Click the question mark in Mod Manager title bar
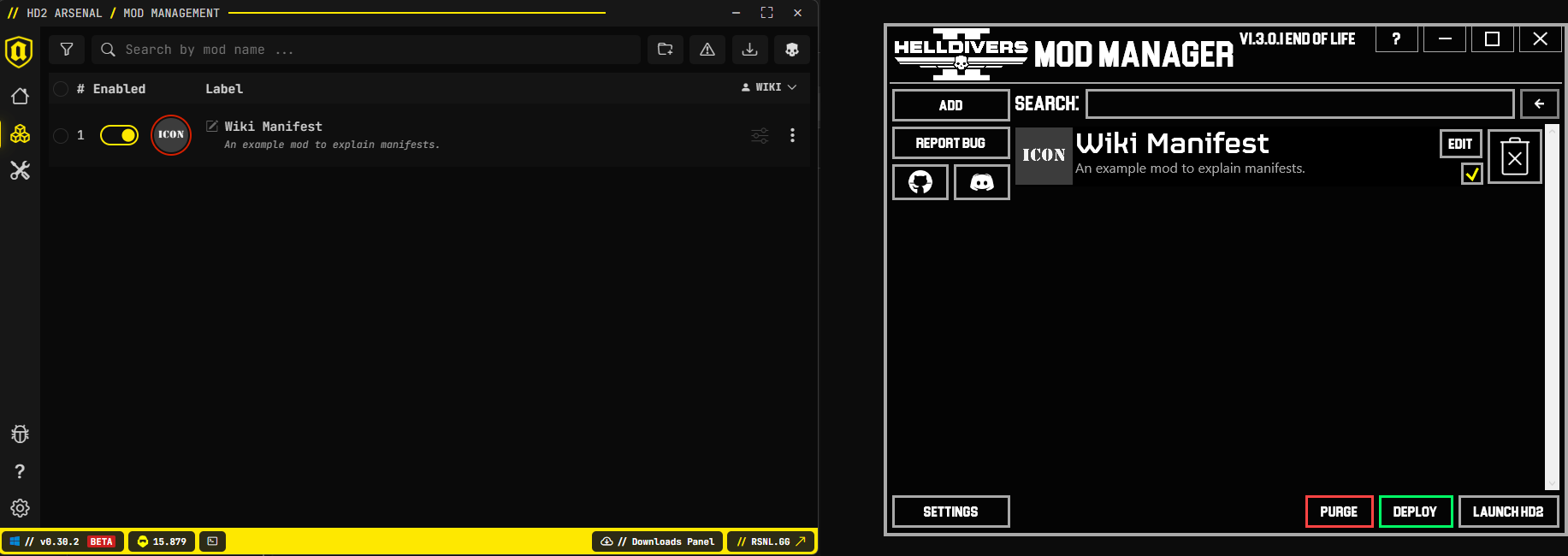Image resolution: width=1568 pixels, height=556 pixels. pos(1397,39)
